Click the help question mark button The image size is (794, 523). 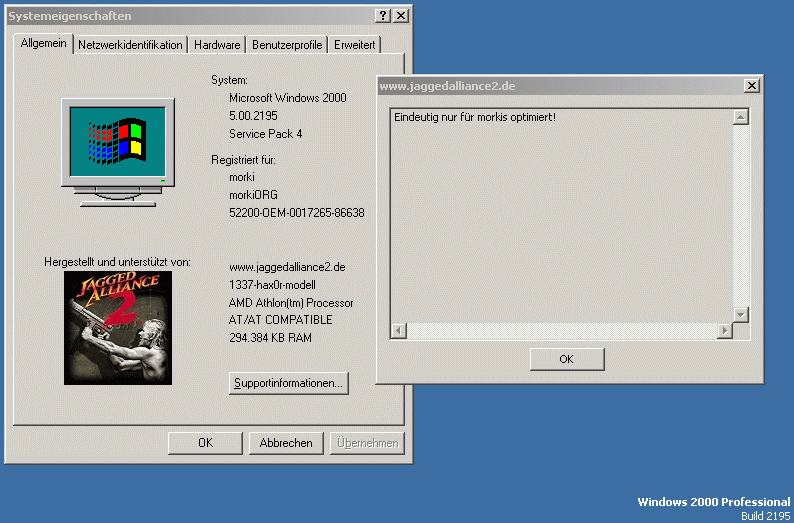[383, 16]
